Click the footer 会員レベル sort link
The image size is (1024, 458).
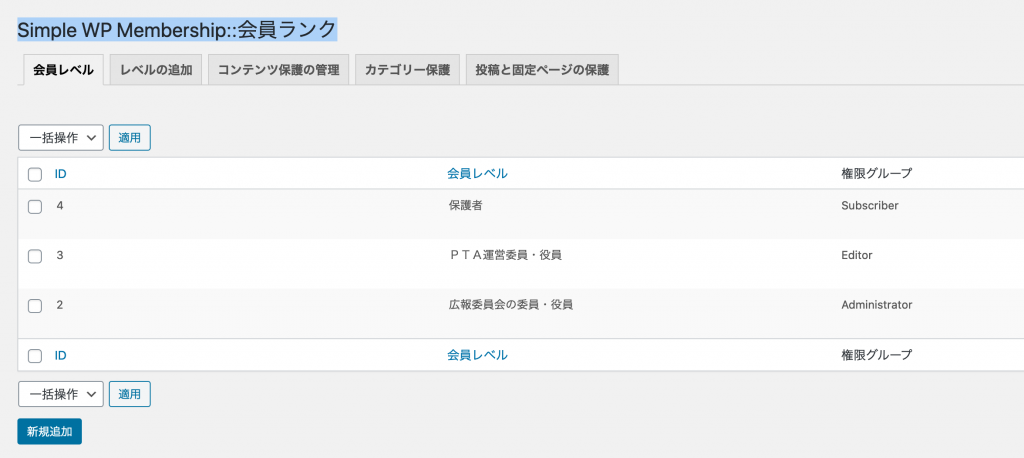coord(477,355)
